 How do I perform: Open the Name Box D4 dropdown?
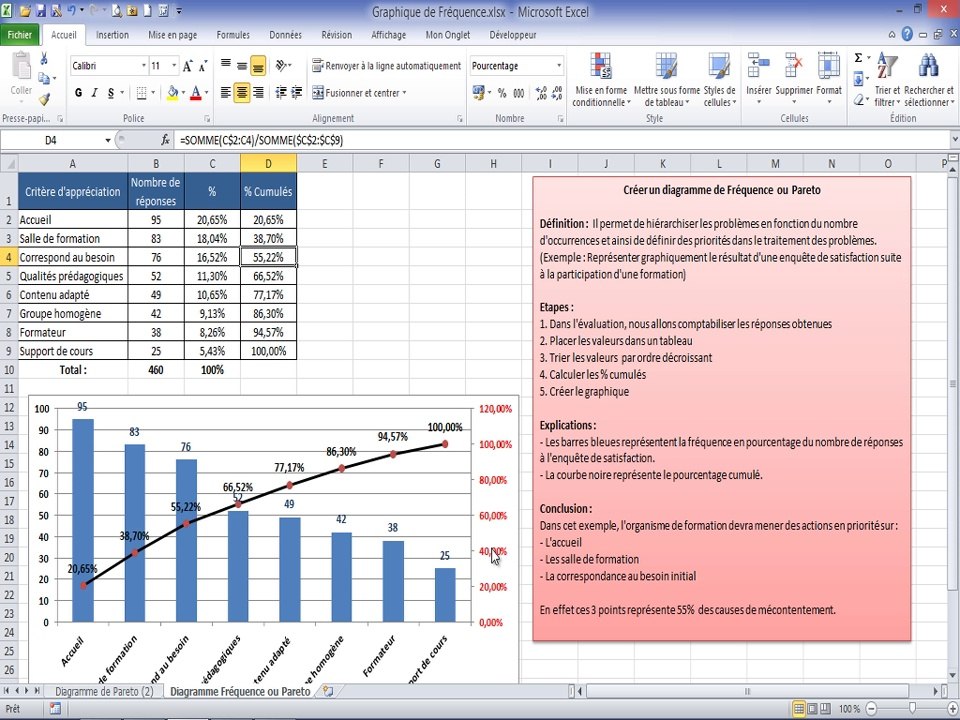(x=108, y=140)
